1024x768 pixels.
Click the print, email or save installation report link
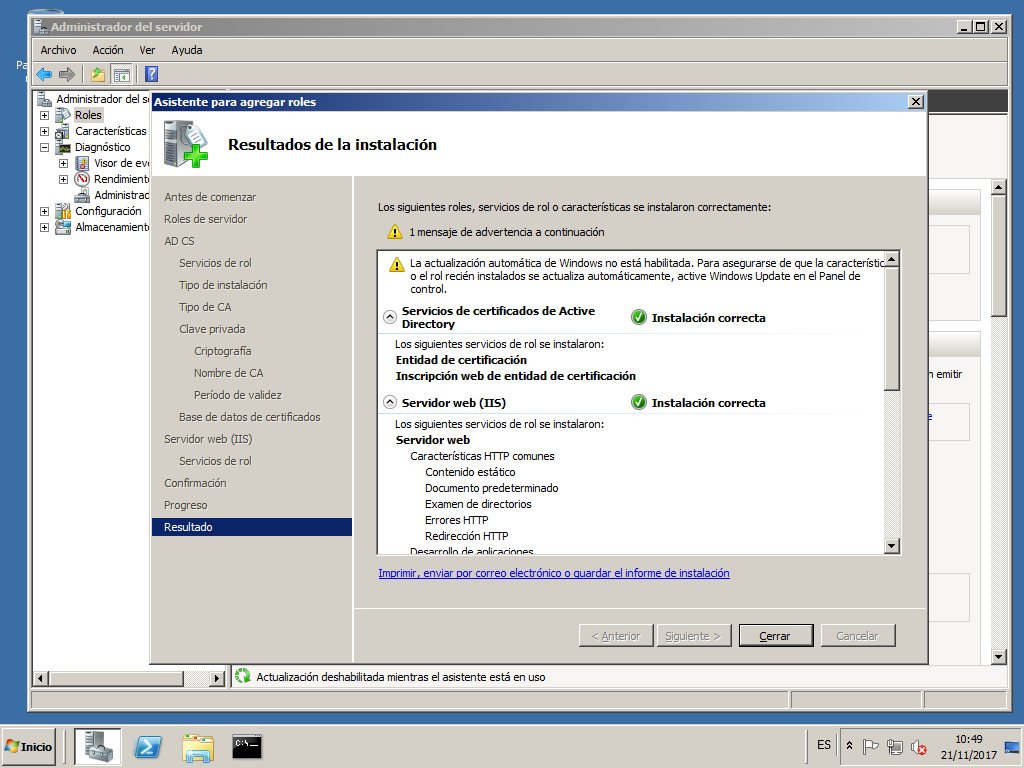tap(554, 573)
